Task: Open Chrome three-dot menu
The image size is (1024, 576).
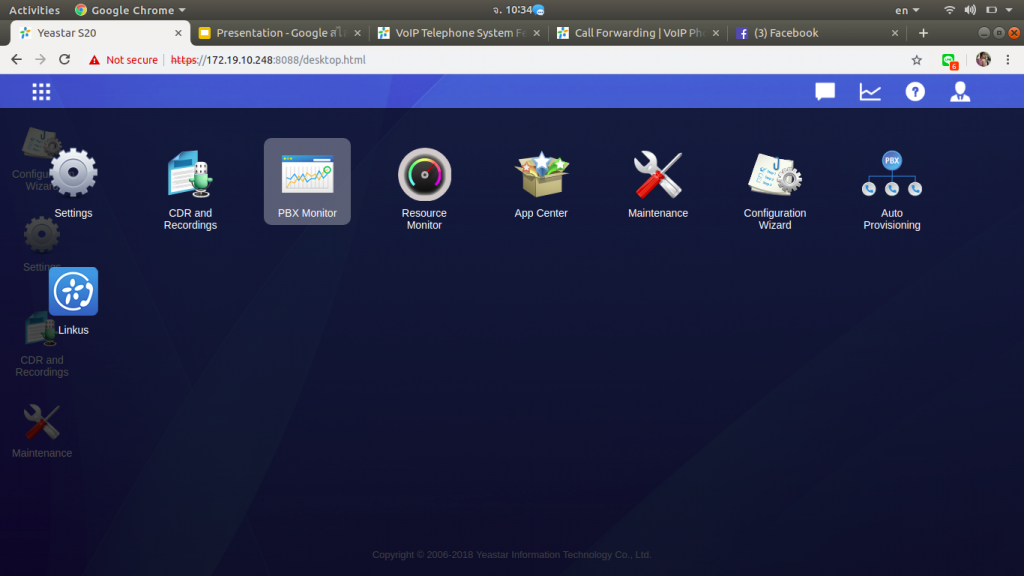Action: coord(1008,59)
